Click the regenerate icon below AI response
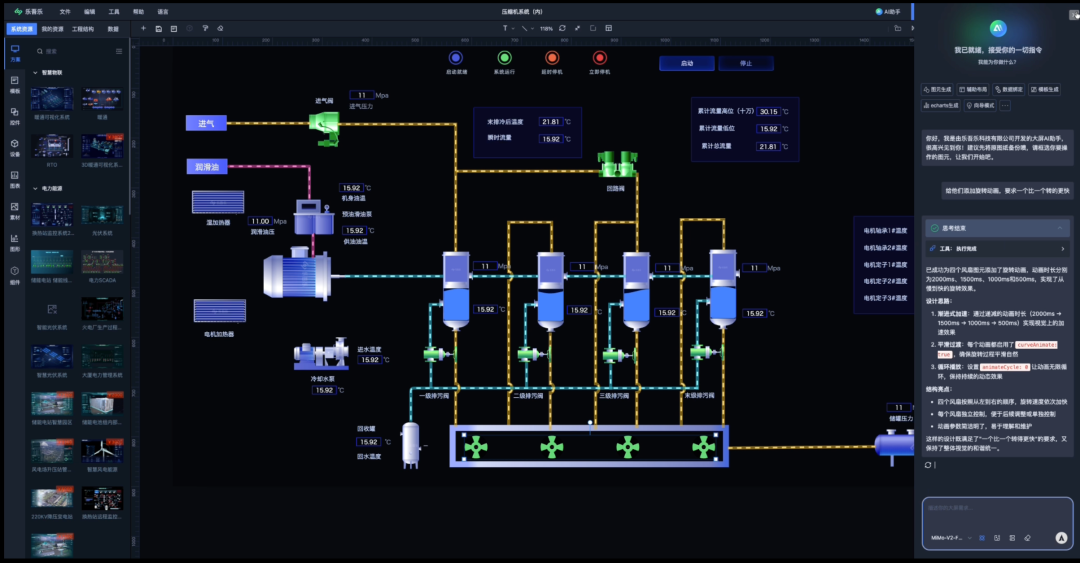Viewport: 1080px width, 563px height. 928,464
